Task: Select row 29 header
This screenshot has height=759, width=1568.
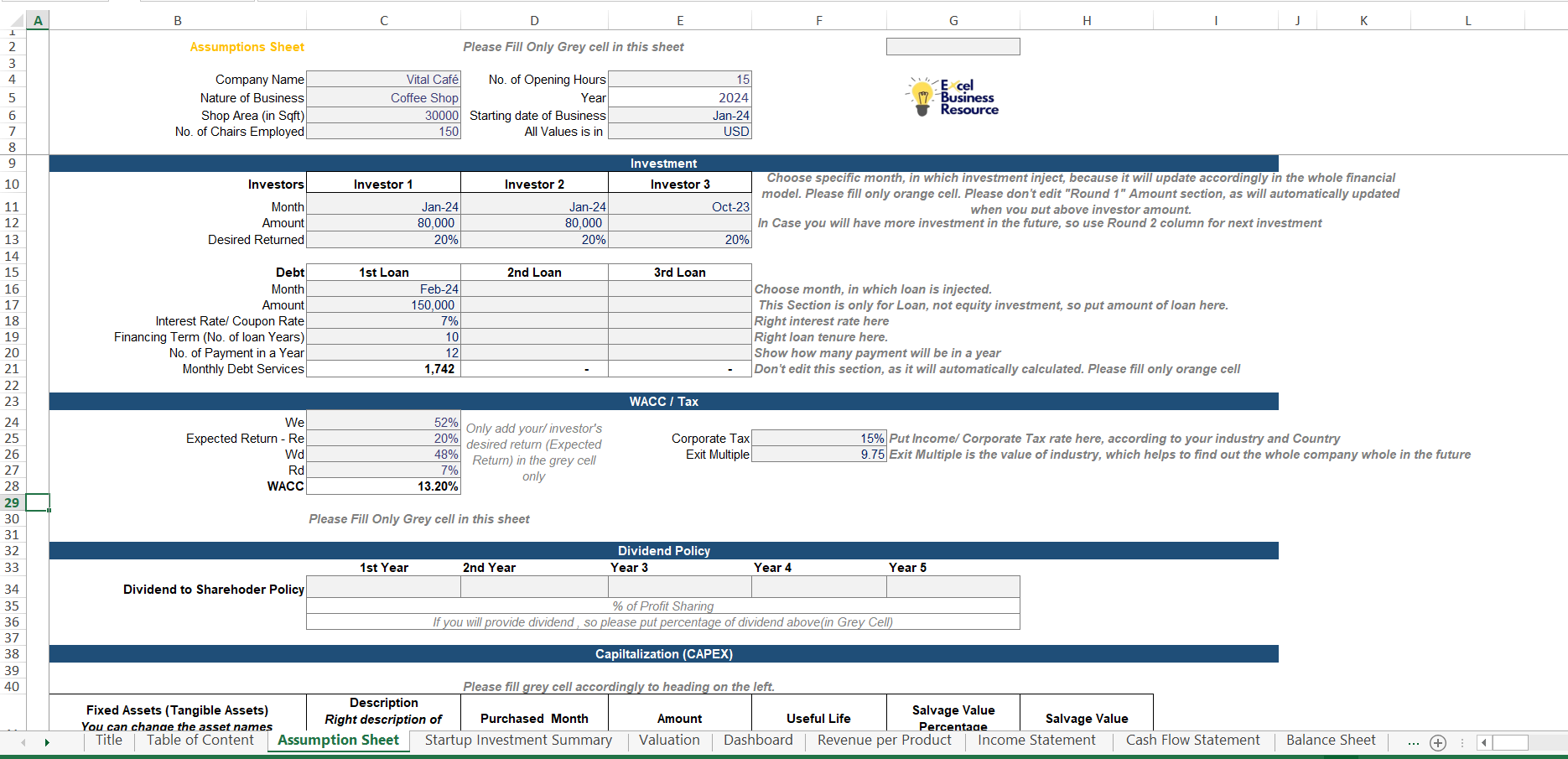Action: click(x=13, y=502)
